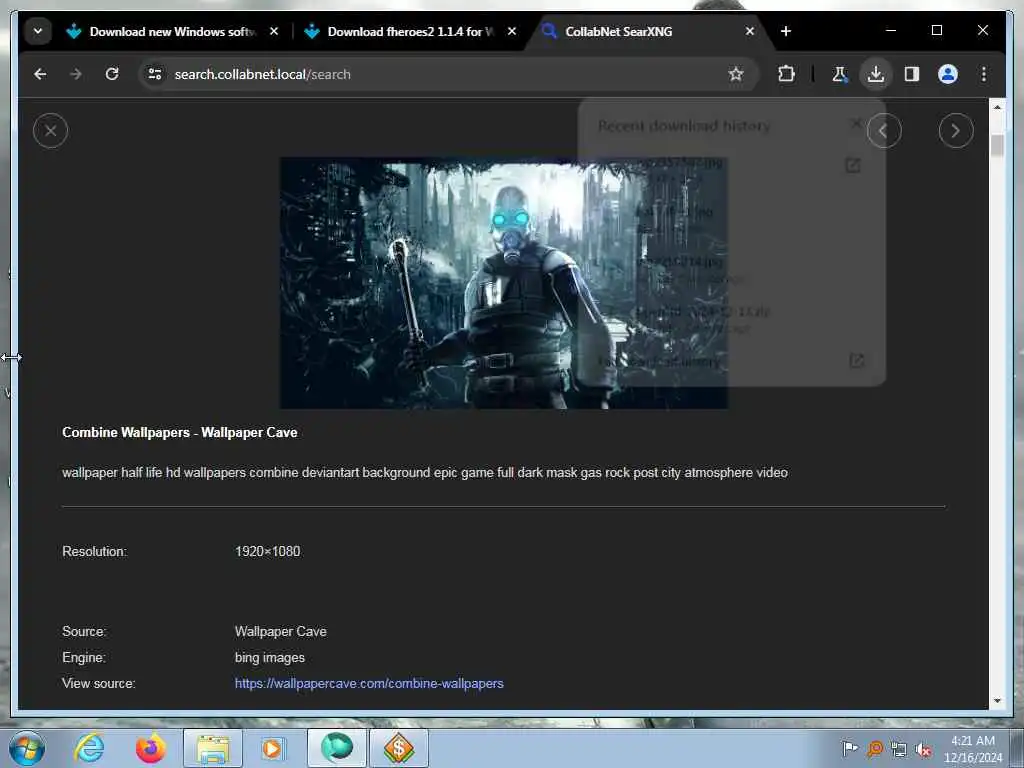This screenshot has height=768, width=1024.
Task: Select the CollabNet SearXNG tab
Action: pyautogui.click(x=648, y=31)
